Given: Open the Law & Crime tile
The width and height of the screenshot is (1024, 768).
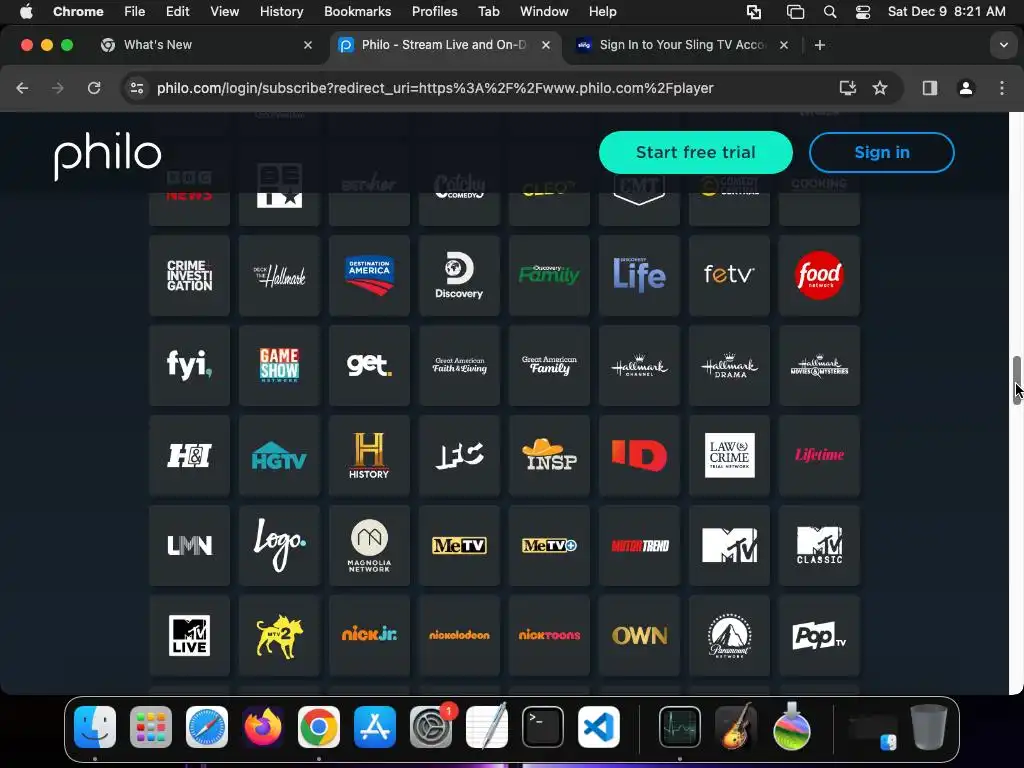Looking at the screenshot, I should click(729, 456).
